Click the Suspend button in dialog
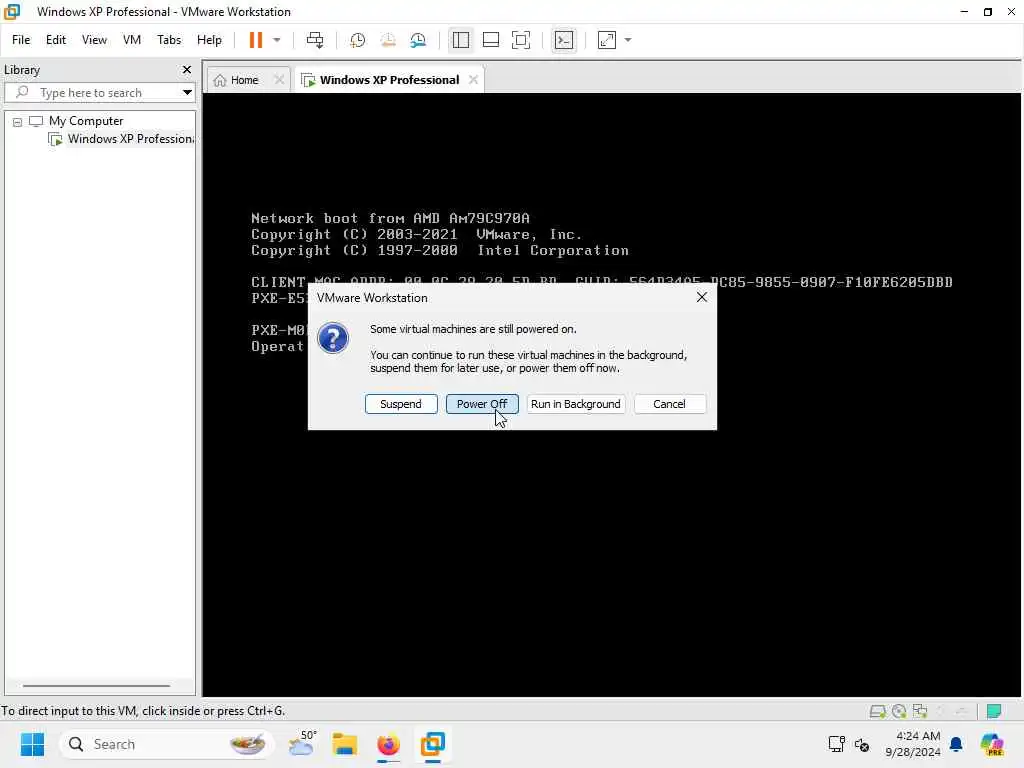The image size is (1024, 768). click(401, 404)
